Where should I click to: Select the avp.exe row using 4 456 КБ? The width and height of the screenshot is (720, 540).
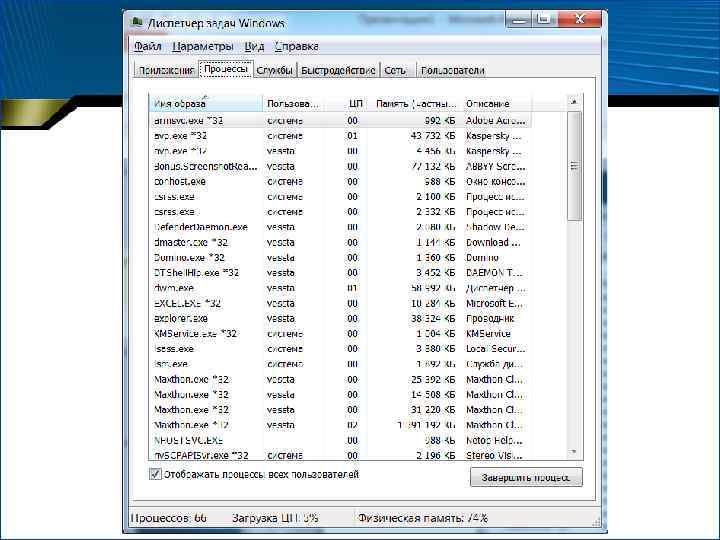click(340, 151)
